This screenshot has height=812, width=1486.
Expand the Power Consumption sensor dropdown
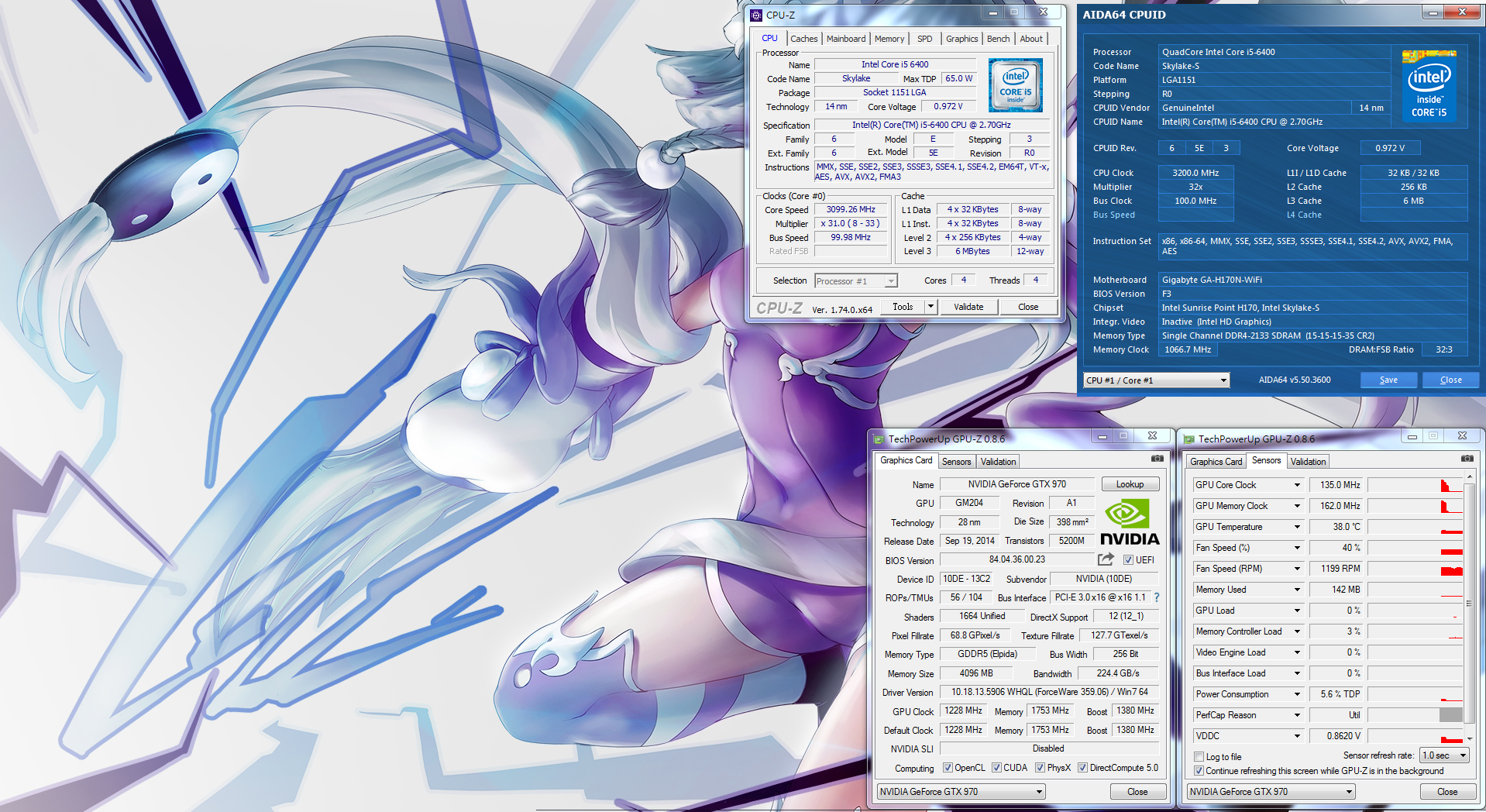pyautogui.click(x=1297, y=694)
